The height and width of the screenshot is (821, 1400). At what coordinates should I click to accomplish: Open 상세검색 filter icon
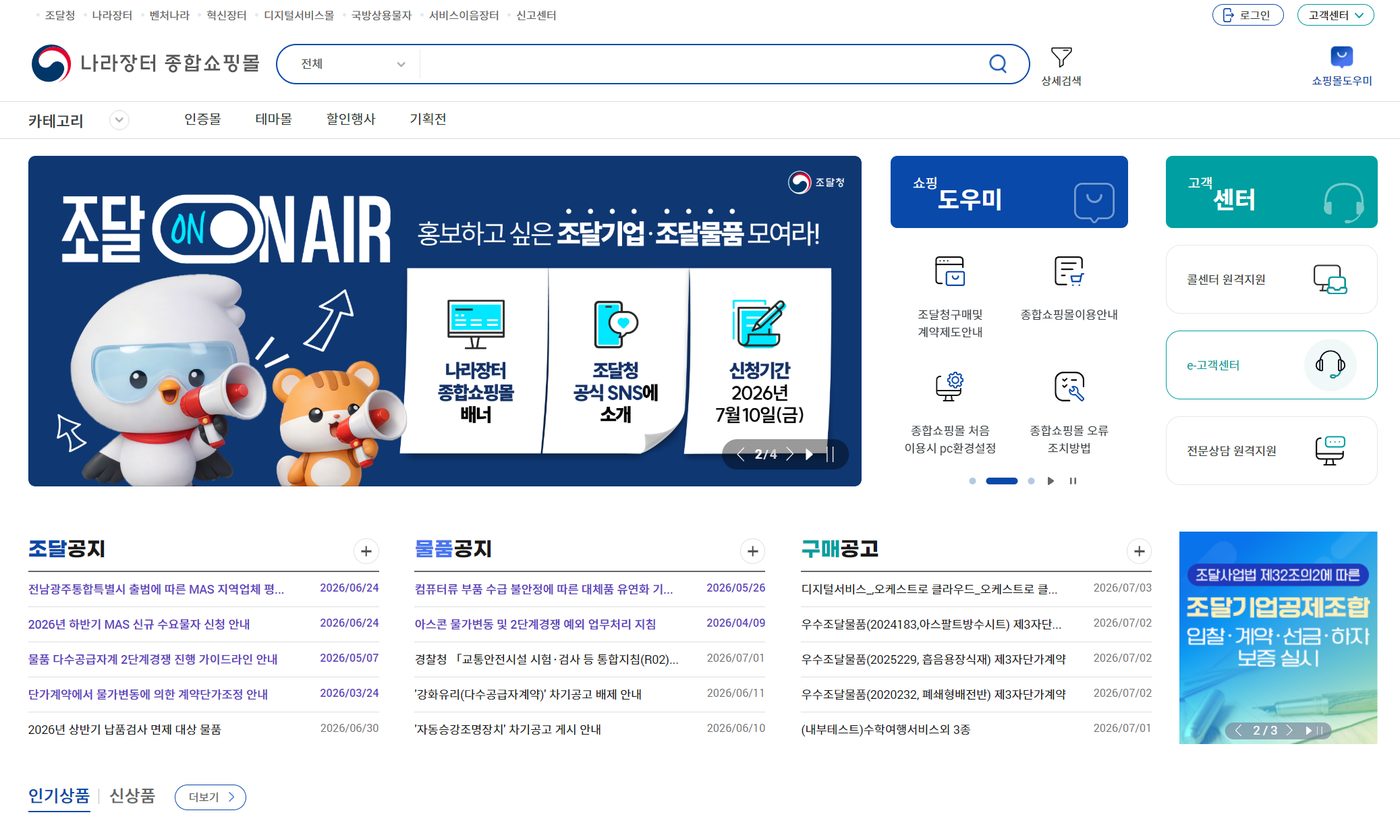pos(1061,57)
